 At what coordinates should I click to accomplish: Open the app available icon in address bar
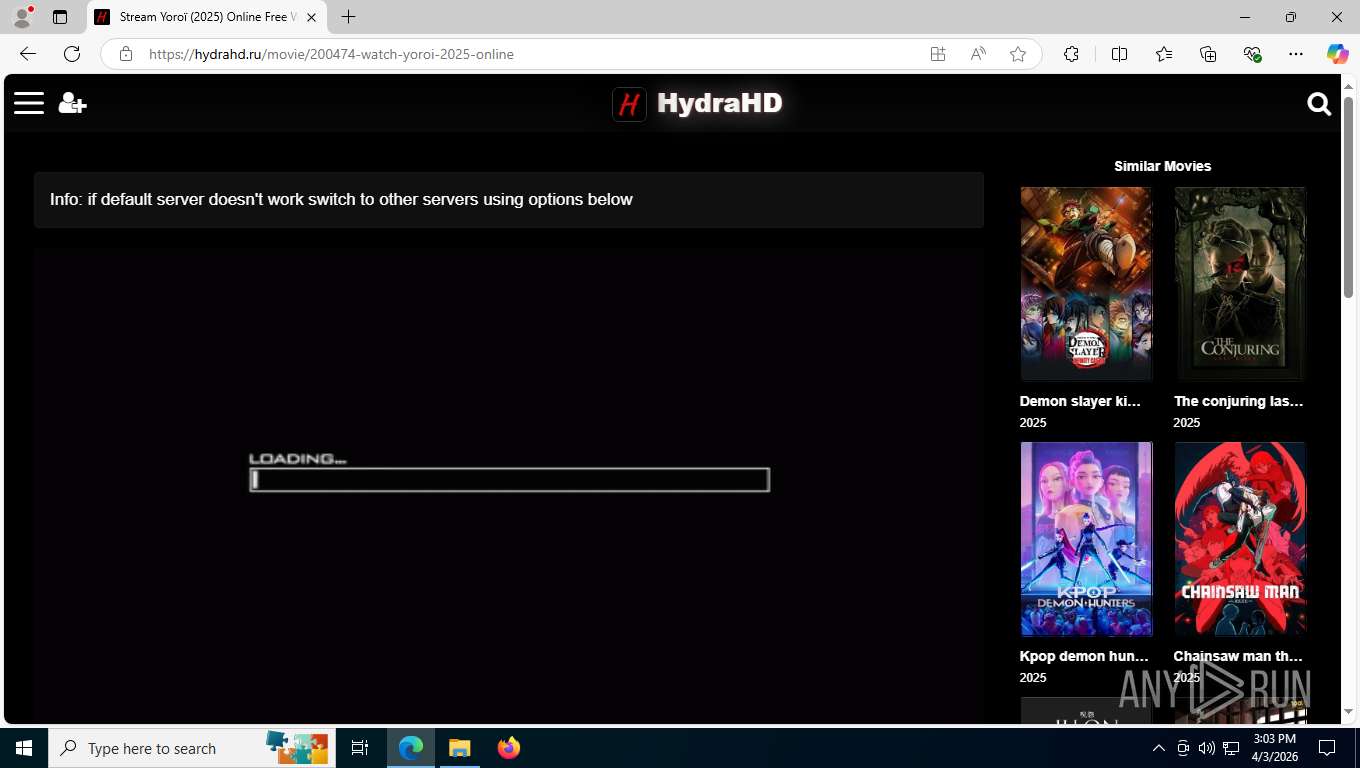tap(938, 54)
